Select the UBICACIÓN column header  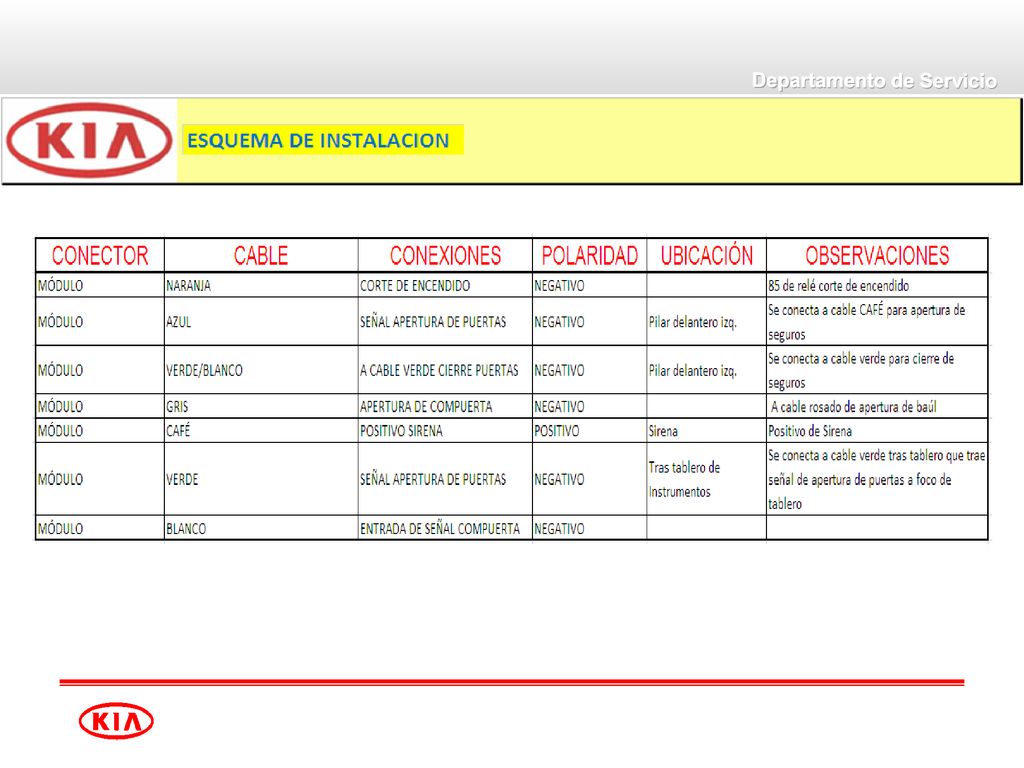tap(707, 255)
